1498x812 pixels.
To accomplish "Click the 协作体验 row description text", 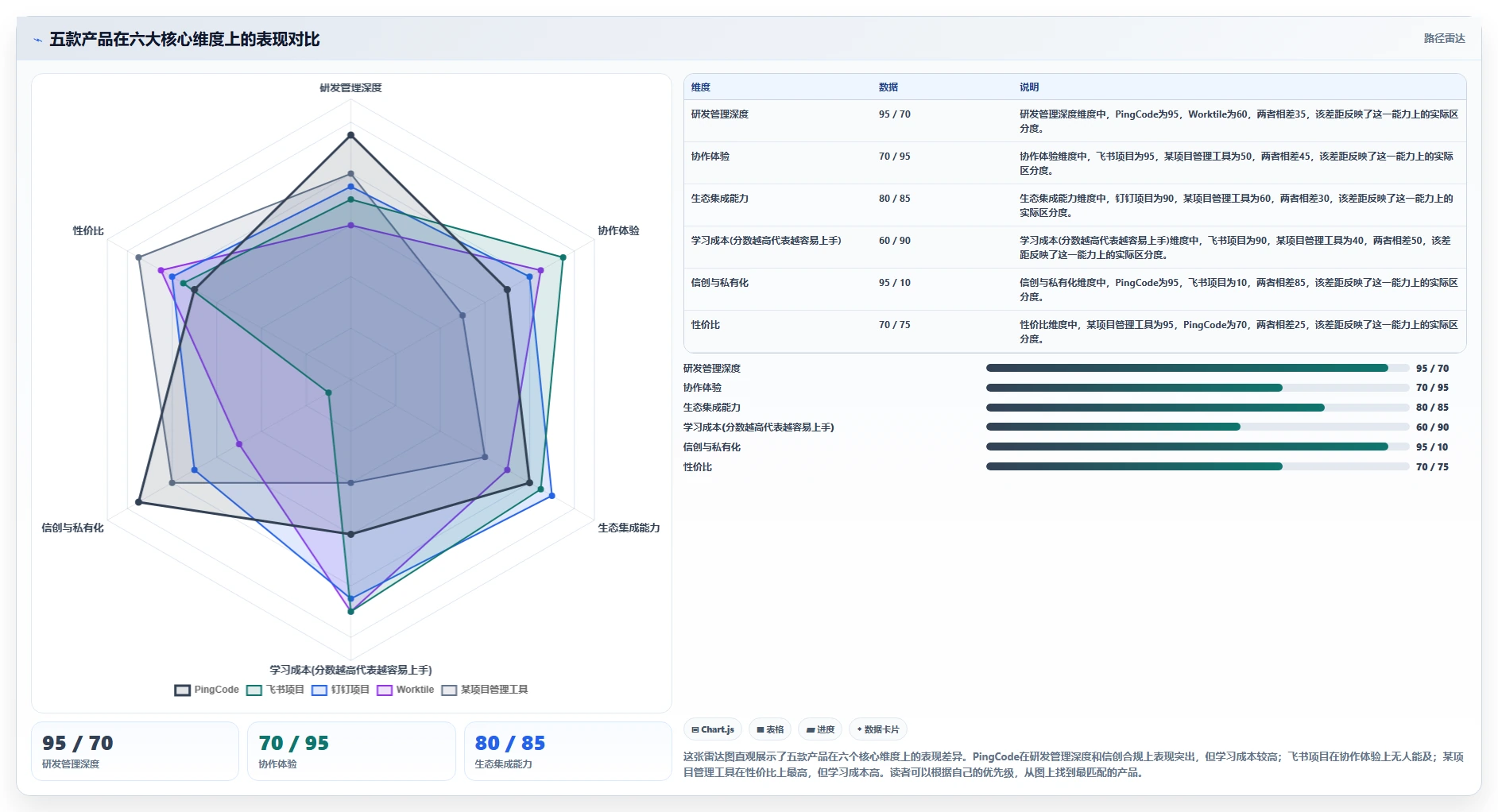I will pyautogui.click(x=1237, y=164).
